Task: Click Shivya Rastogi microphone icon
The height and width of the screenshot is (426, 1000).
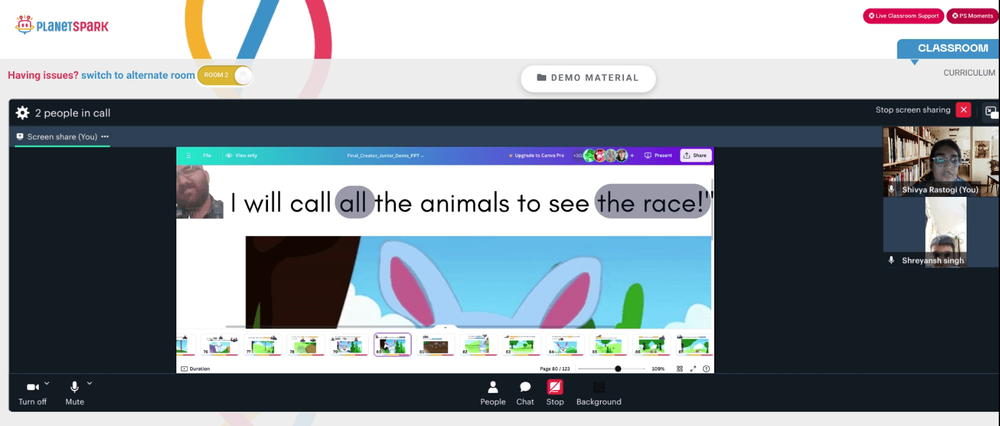Action: pos(893,189)
